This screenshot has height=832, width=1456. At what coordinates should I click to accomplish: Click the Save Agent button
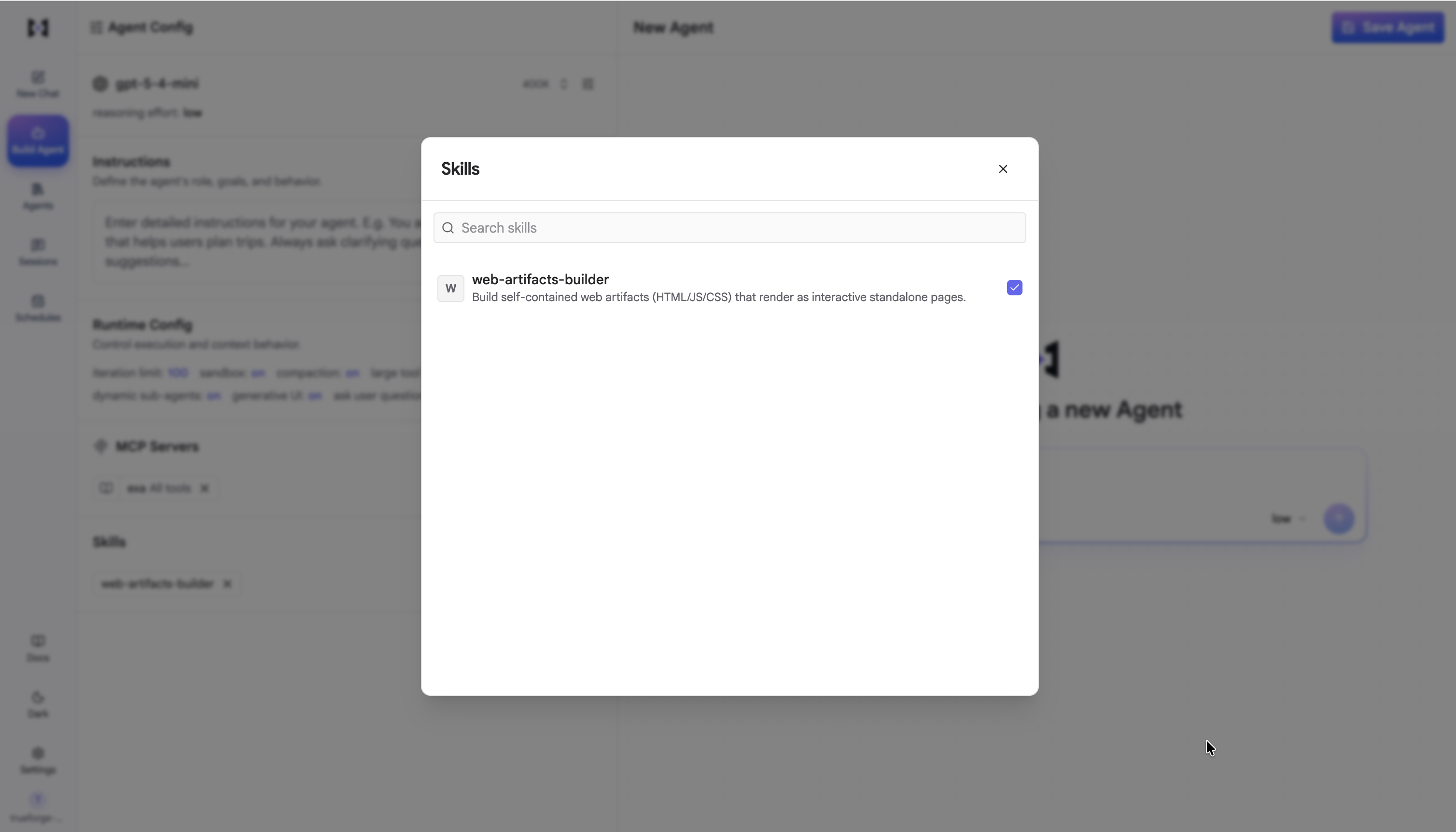click(x=1387, y=28)
